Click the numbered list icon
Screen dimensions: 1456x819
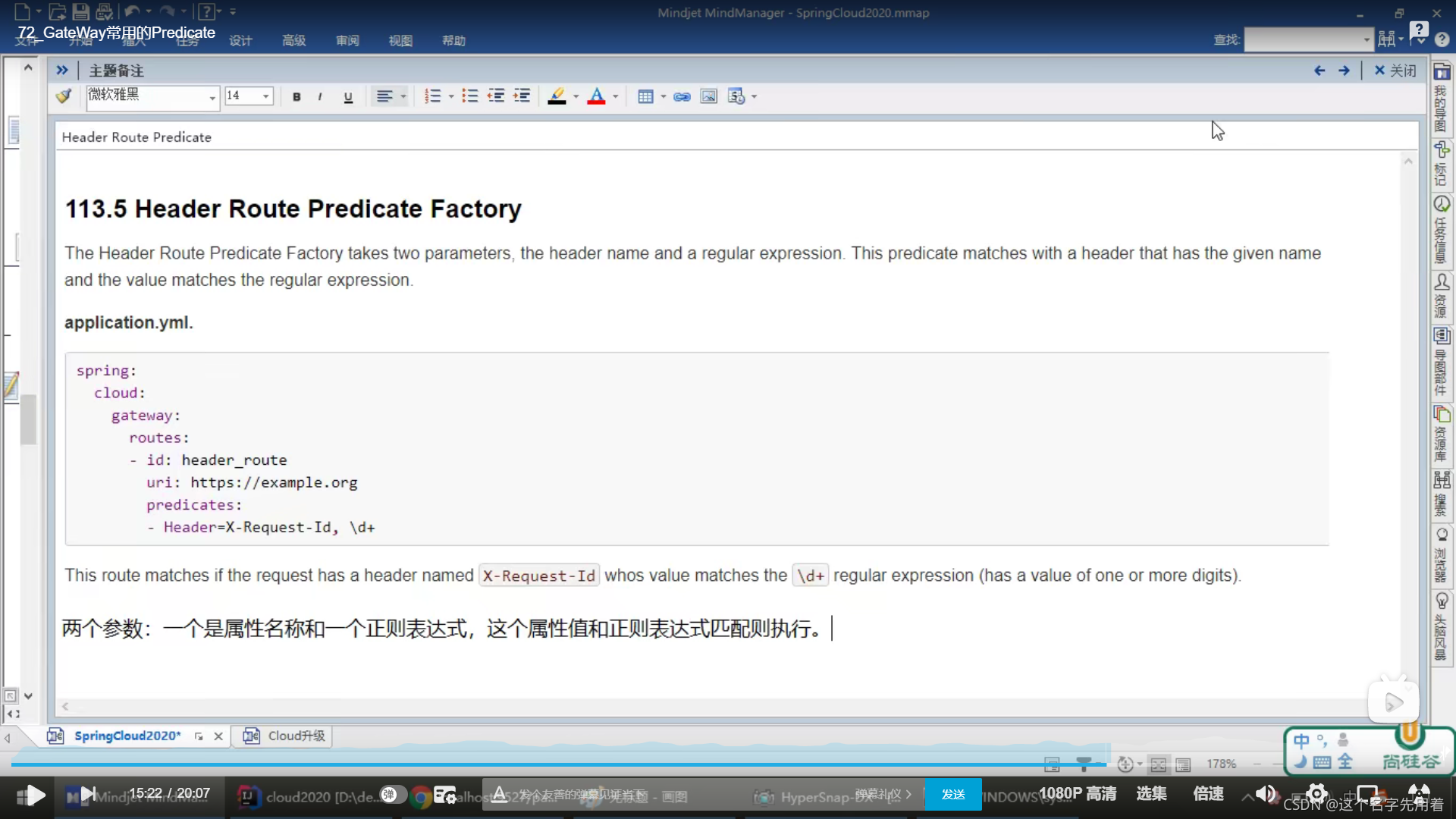click(x=432, y=96)
